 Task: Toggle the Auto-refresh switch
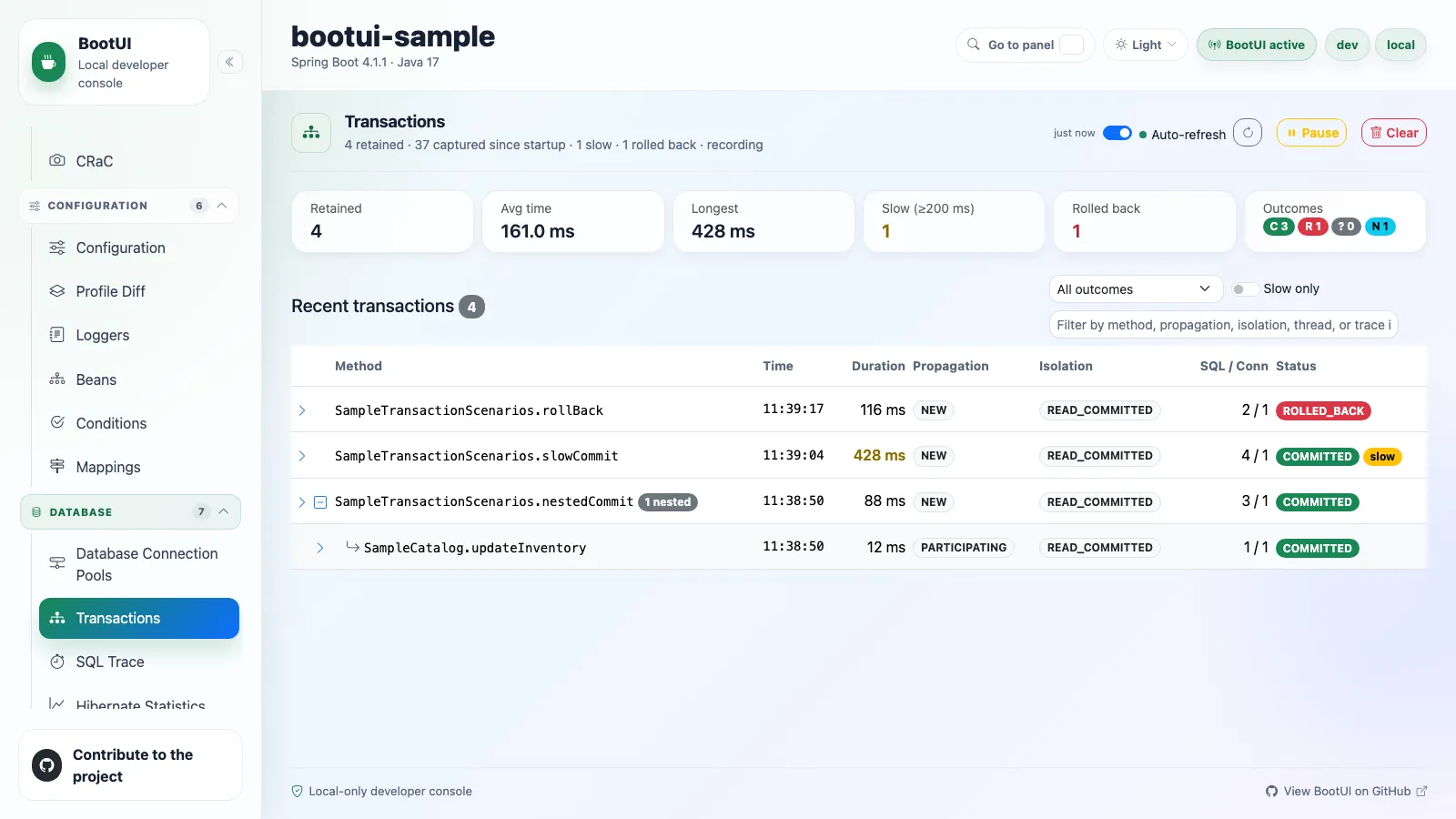pyautogui.click(x=1117, y=133)
